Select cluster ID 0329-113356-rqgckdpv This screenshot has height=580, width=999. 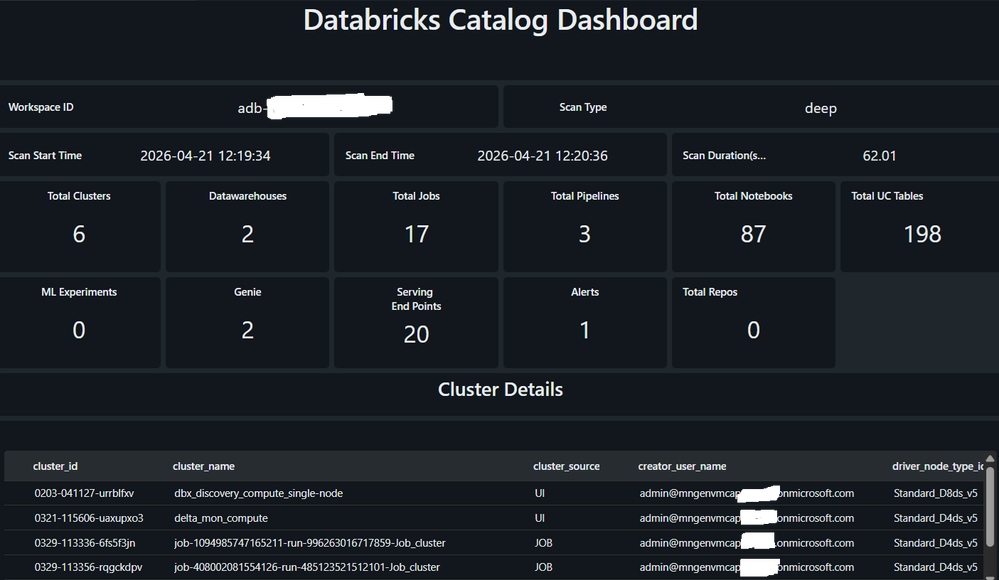pos(89,567)
